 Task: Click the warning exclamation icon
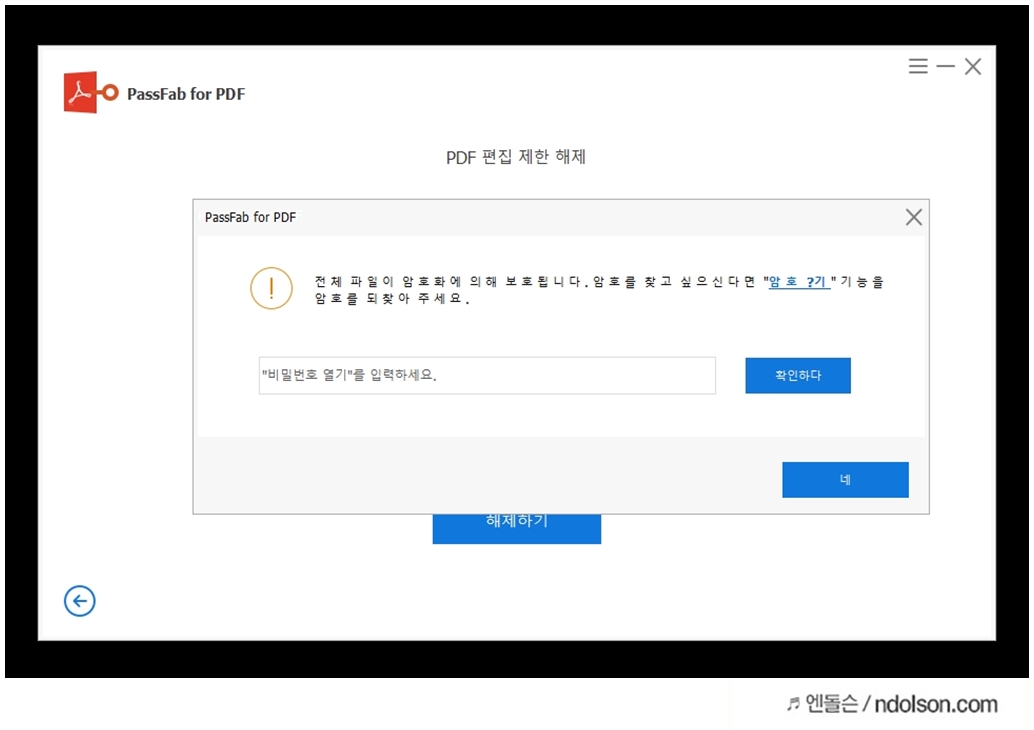click(271, 288)
